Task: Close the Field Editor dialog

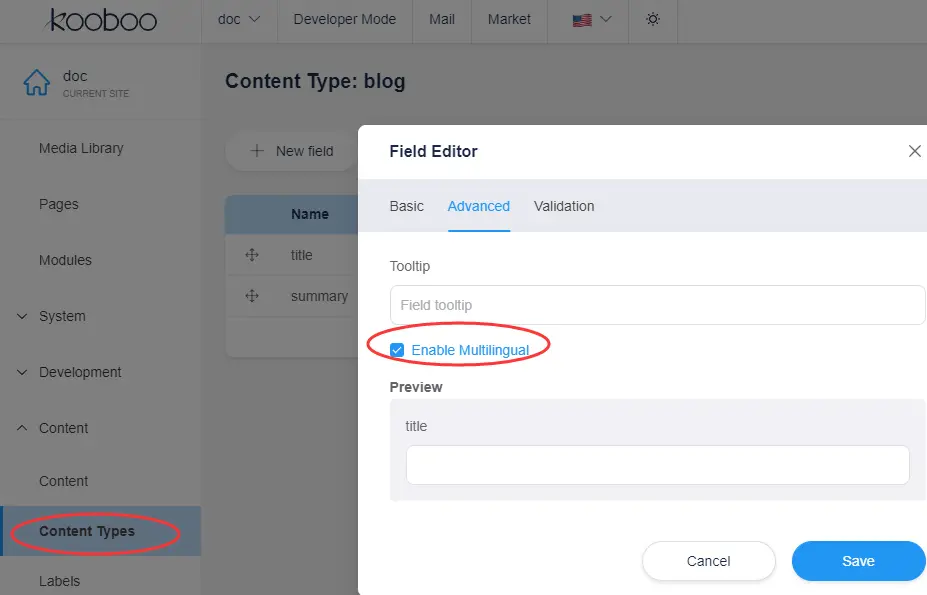Action: click(914, 151)
